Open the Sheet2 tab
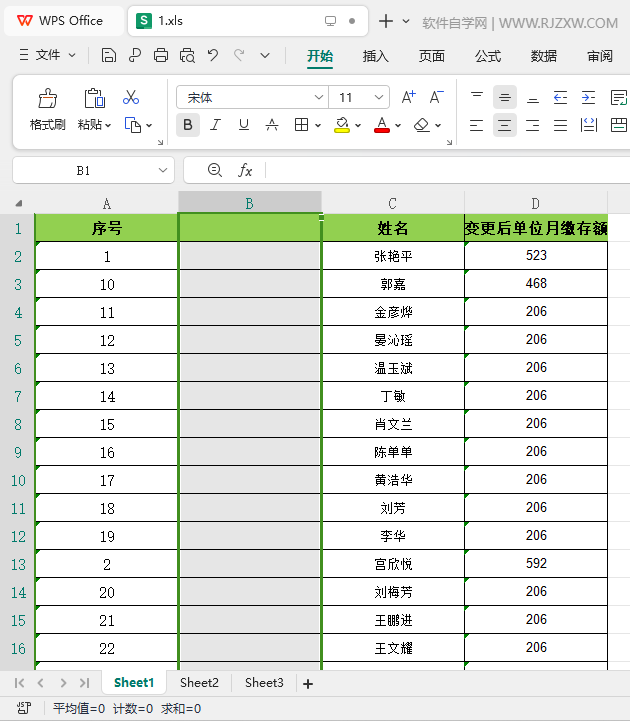Image resolution: width=630 pixels, height=721 pixels. pos(199,683)
